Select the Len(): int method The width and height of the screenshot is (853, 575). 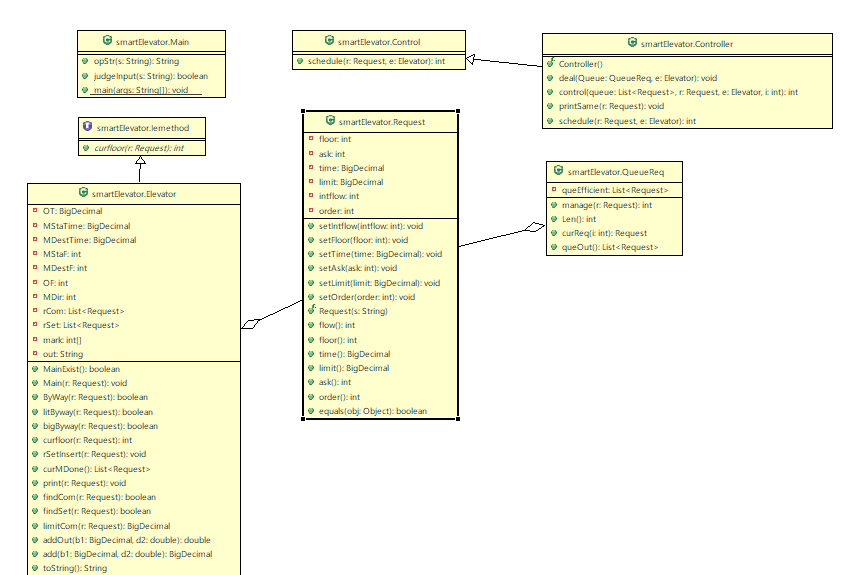(x=579, y=219)
